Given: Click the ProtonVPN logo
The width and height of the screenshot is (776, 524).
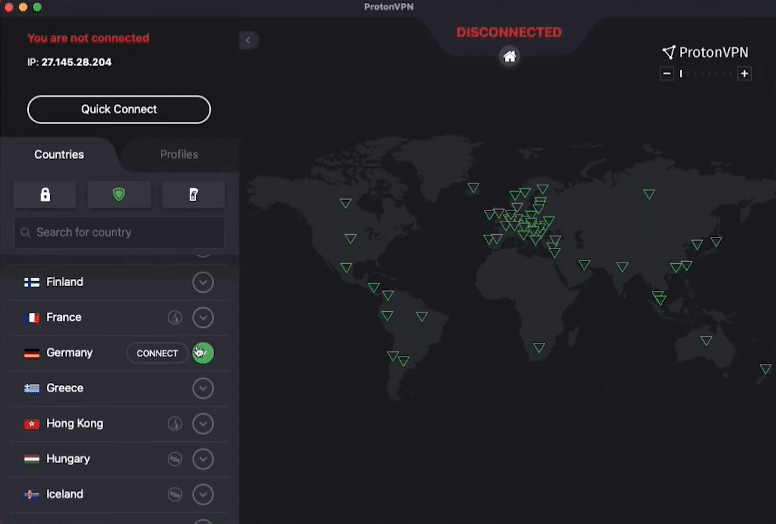Looking at the screenshot, I should point(705,52).
